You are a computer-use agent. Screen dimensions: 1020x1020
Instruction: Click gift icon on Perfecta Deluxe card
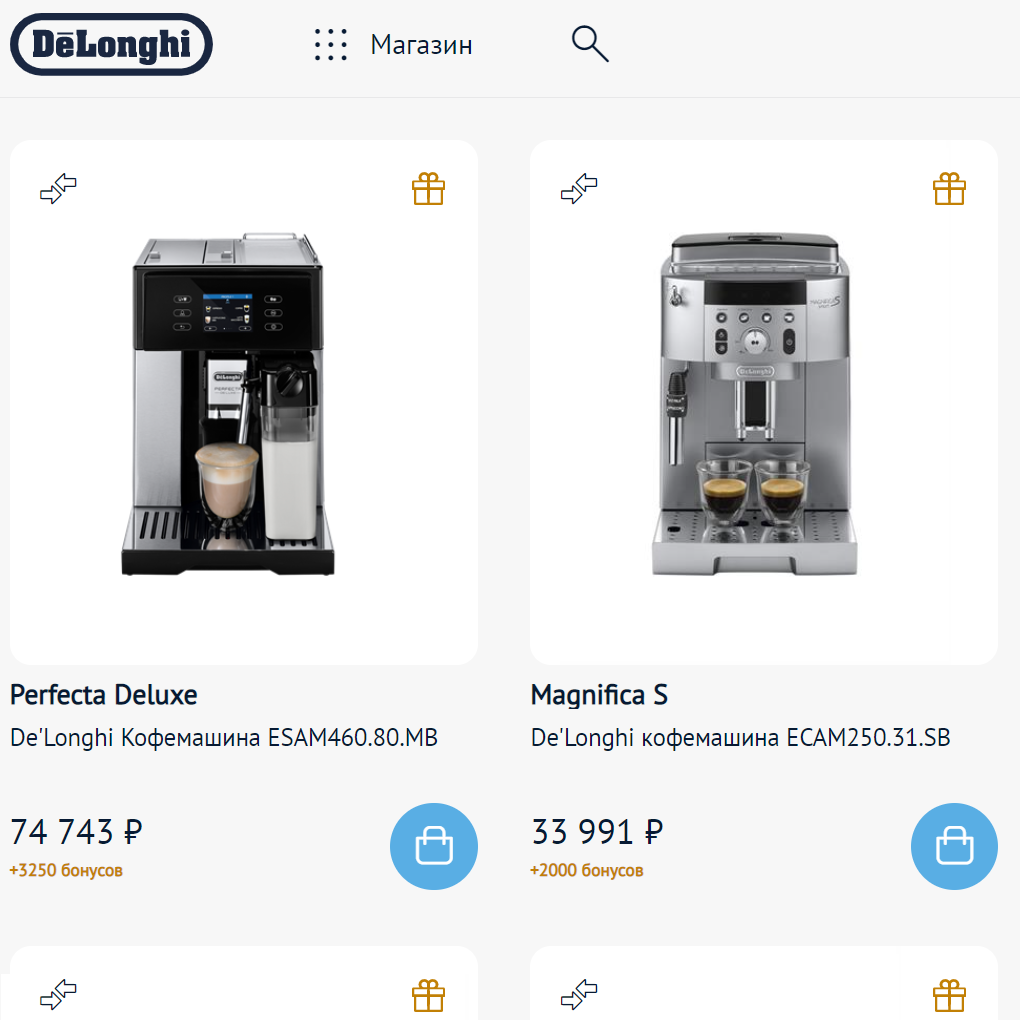click(x=429, y=189)
